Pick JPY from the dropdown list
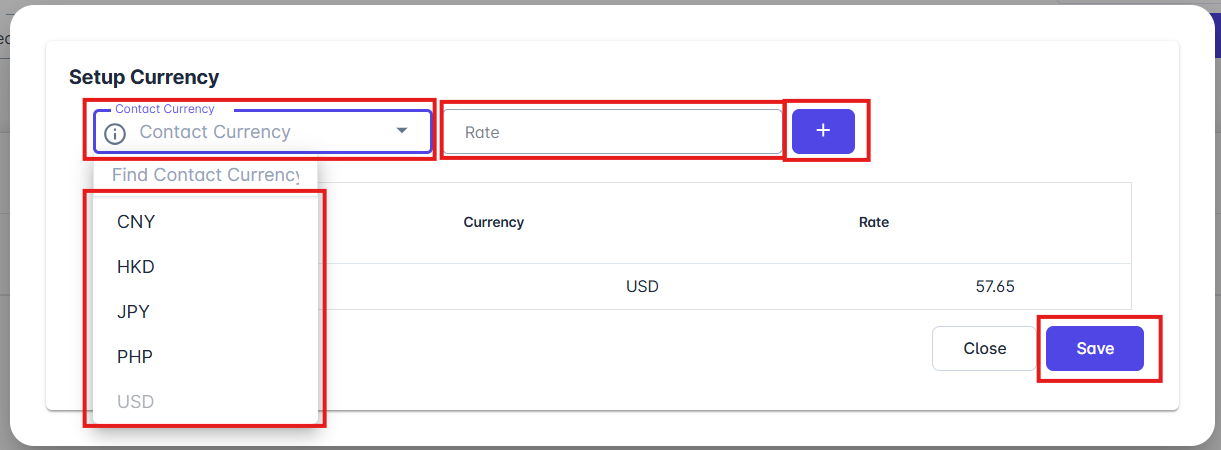Image resolution: width=1221 pixels, height=450 pixels. point(133,312)
